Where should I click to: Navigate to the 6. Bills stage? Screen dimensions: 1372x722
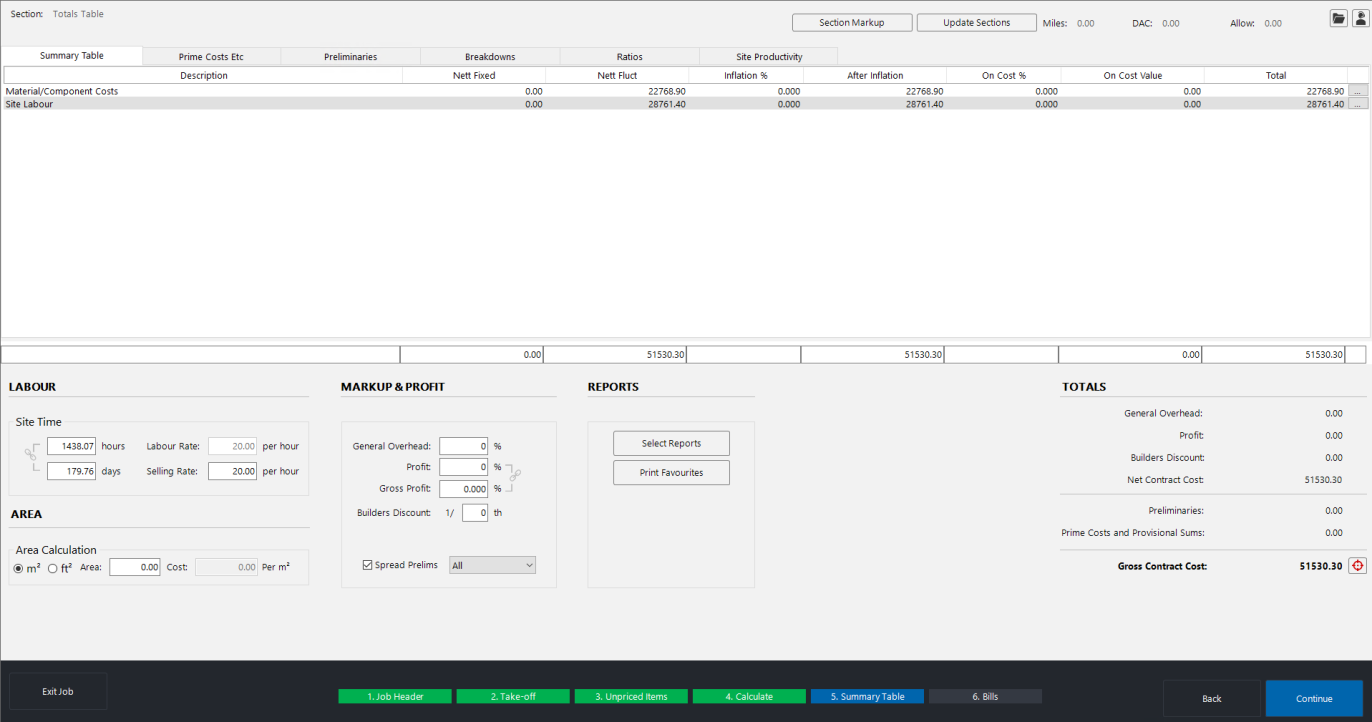click(x=985, y=695)
